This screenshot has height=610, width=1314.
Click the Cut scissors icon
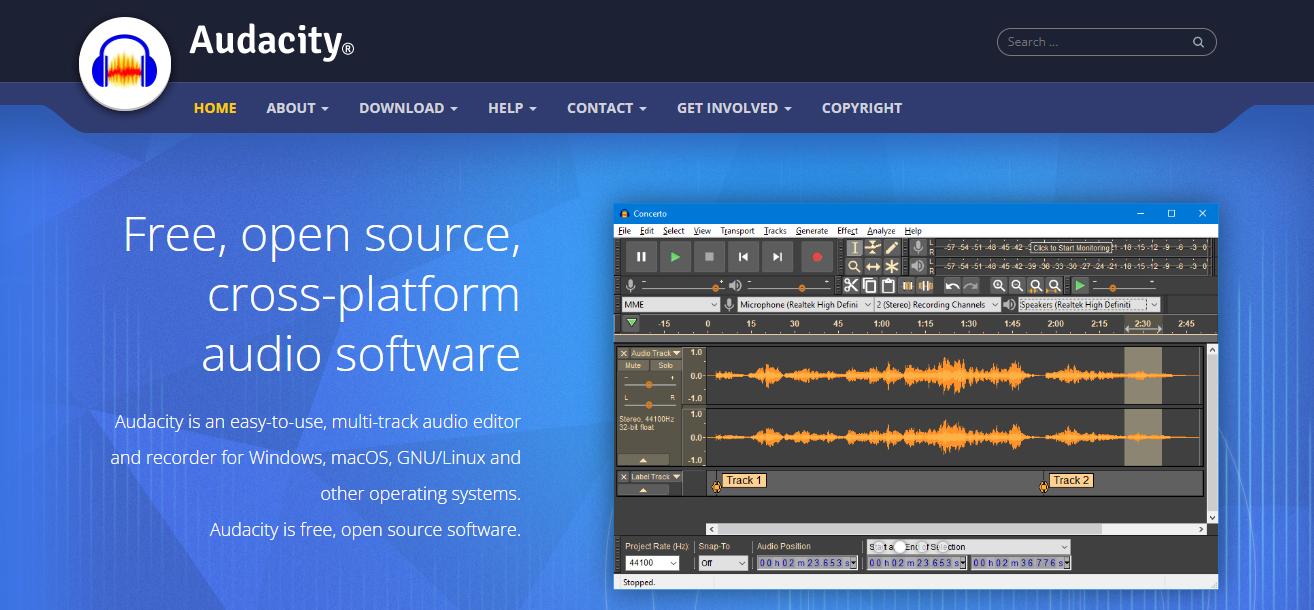851,286
